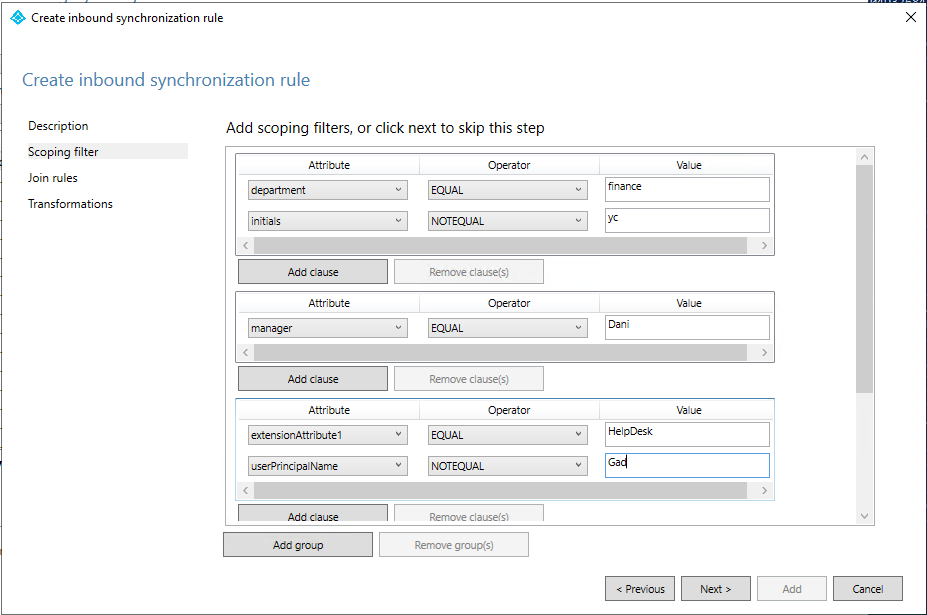
Task: Click the Remove group(s) button
Action: pyautogui.click(x=454, y=545)
